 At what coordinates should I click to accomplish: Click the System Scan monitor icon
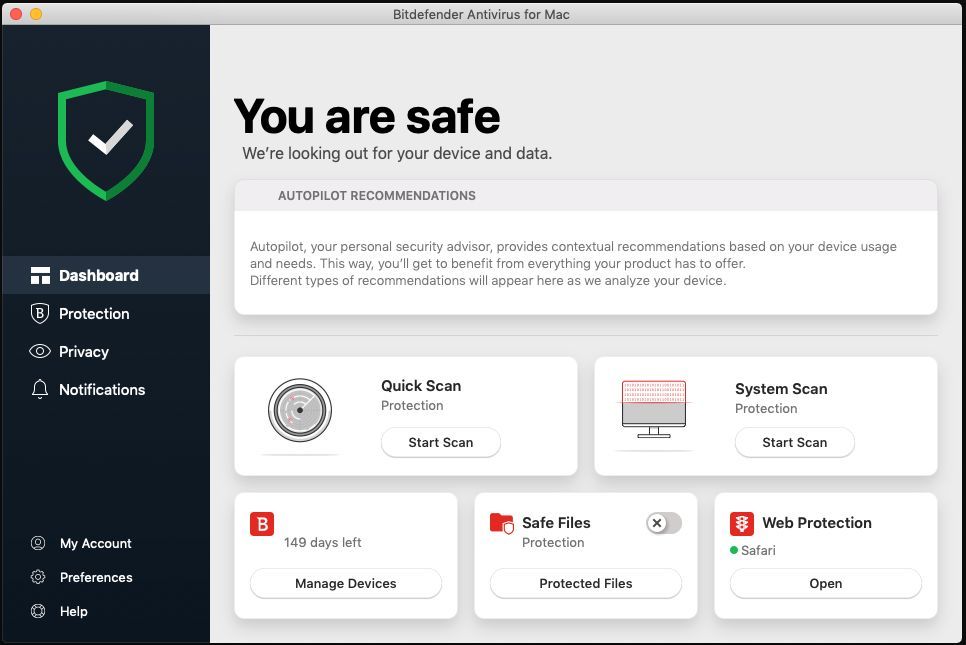click(x=653, y=408)
